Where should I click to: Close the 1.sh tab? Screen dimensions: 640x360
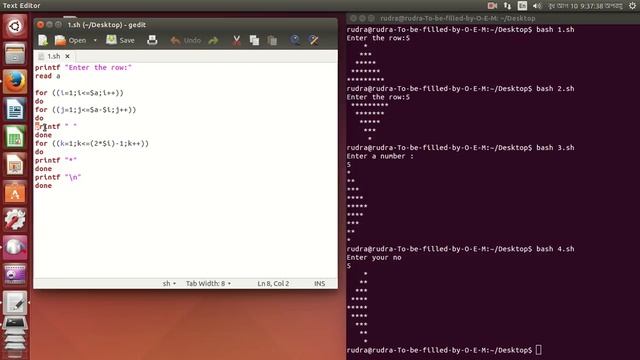click(x=67, y=56)
